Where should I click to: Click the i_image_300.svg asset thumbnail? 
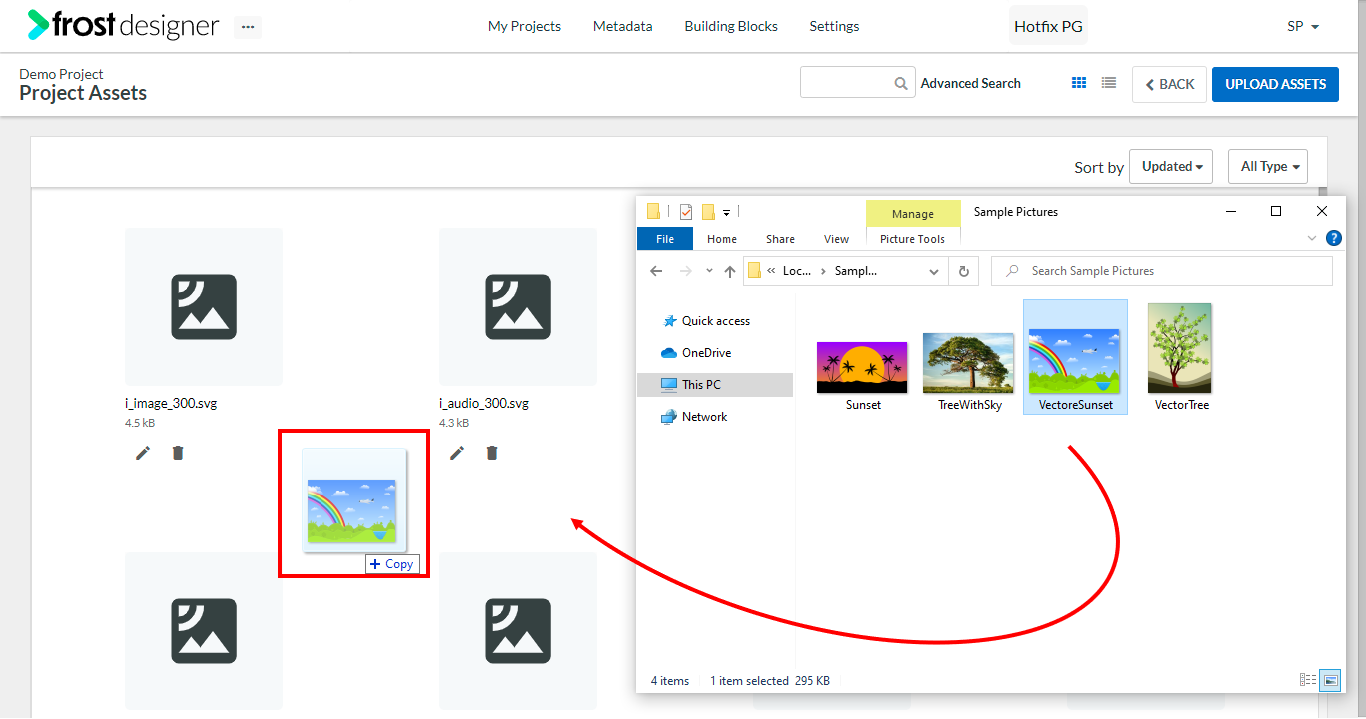[204, 307]
